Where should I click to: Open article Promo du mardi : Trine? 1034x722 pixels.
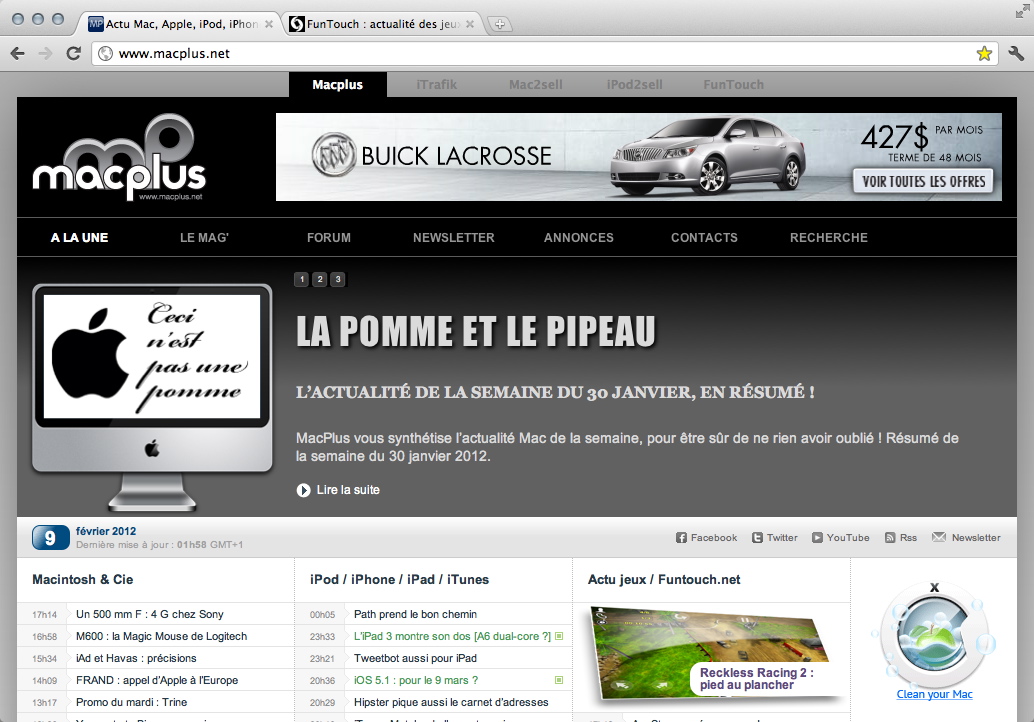(131, 702)
